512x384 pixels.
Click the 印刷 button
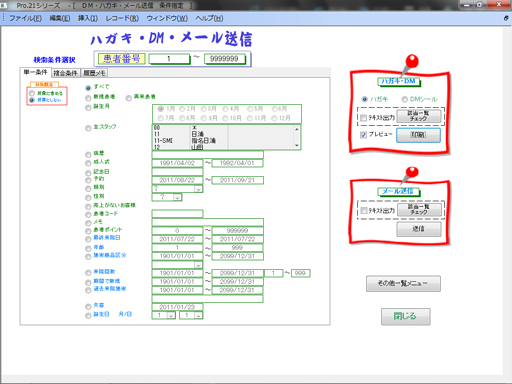(x=418, y=135)
